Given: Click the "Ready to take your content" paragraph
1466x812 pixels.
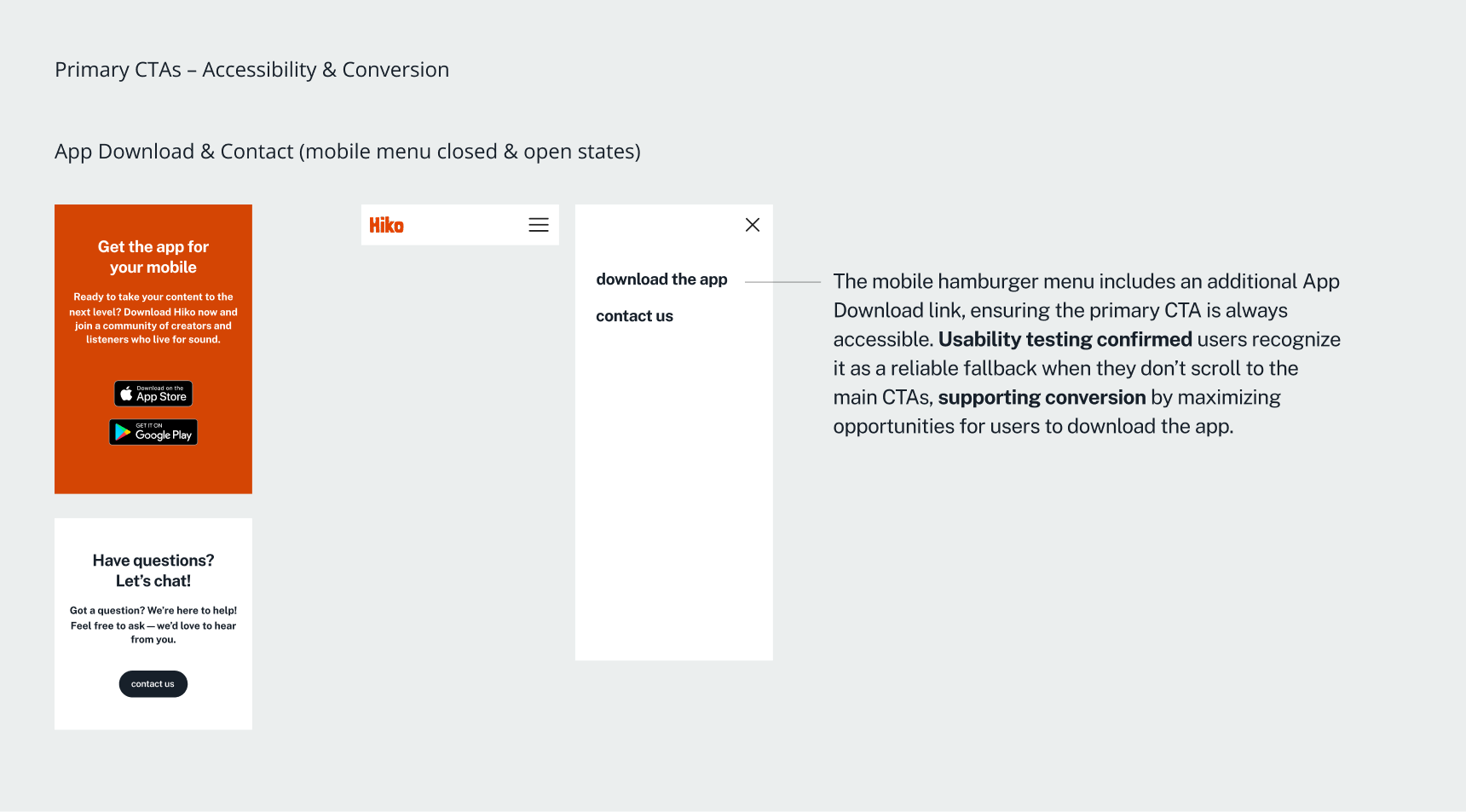Looking at the screenshot, I should [x=153, y=318].
